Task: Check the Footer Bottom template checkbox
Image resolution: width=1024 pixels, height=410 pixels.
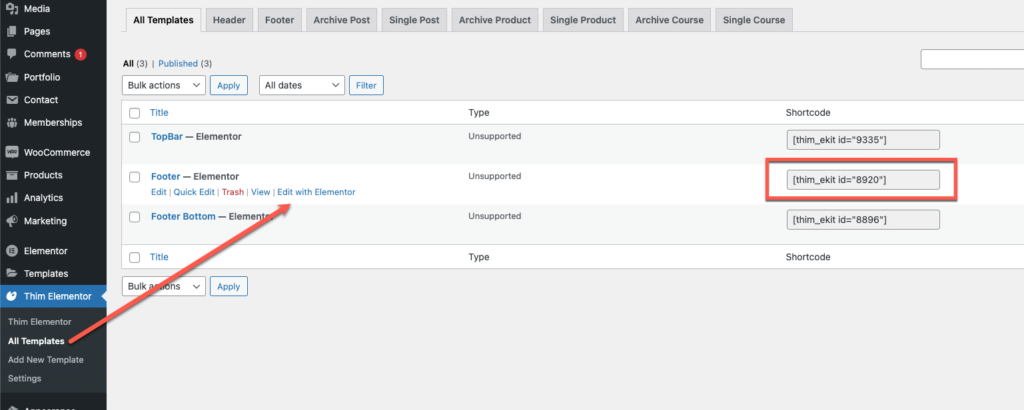Action: click(135, 217)
